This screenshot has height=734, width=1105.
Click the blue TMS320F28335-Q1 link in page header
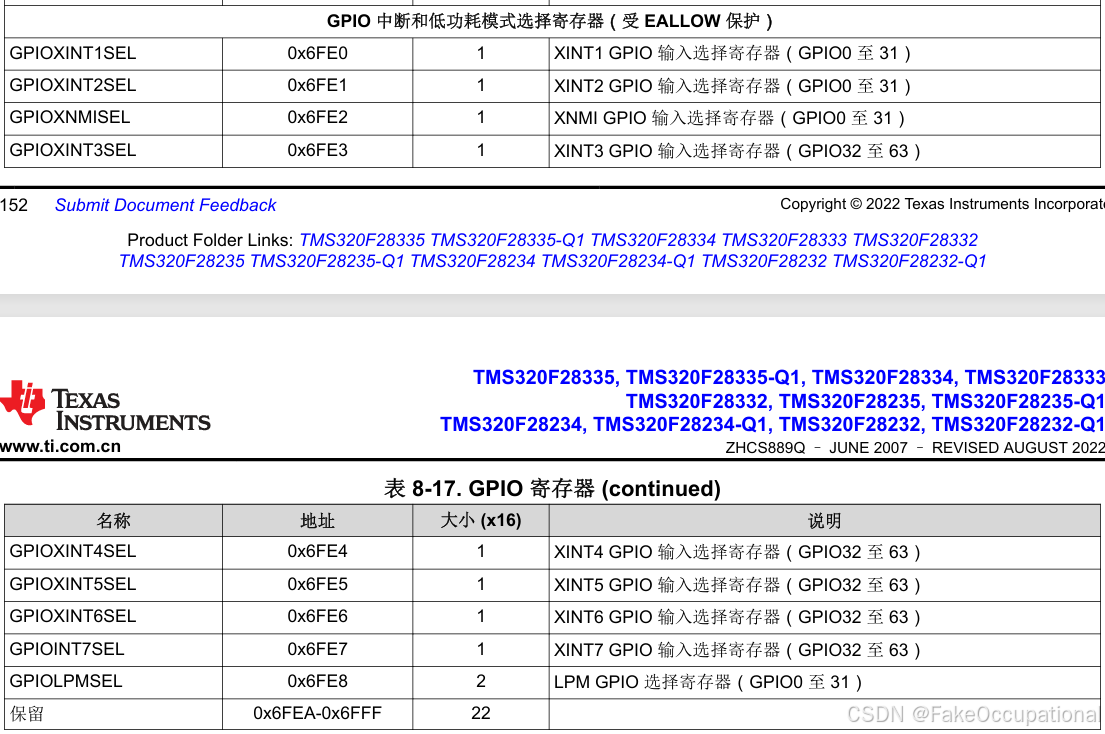coord(715,378)
